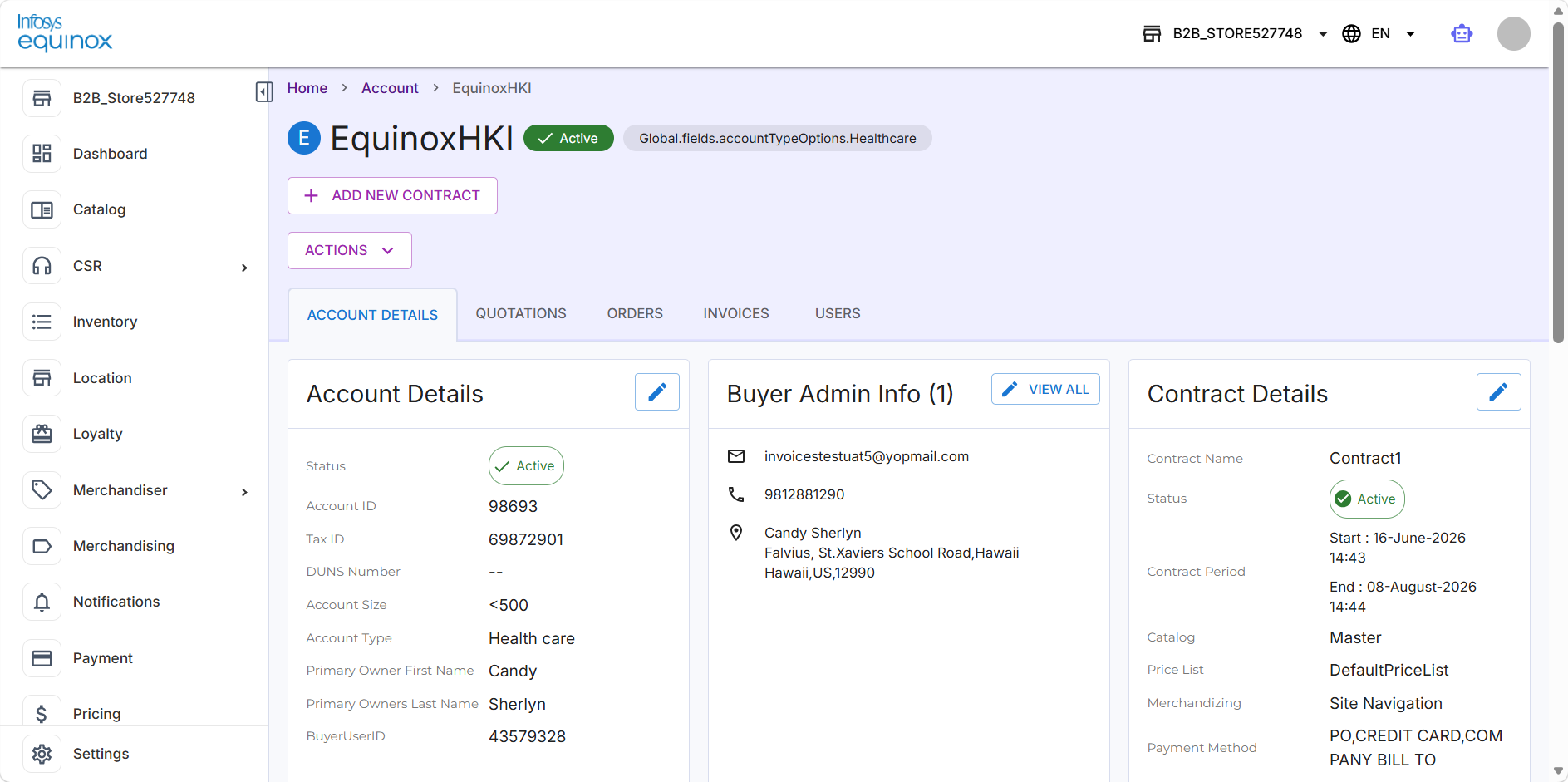Click the Merchandising label icon
Screen dimensions: 1568x782
coord(42,546)
